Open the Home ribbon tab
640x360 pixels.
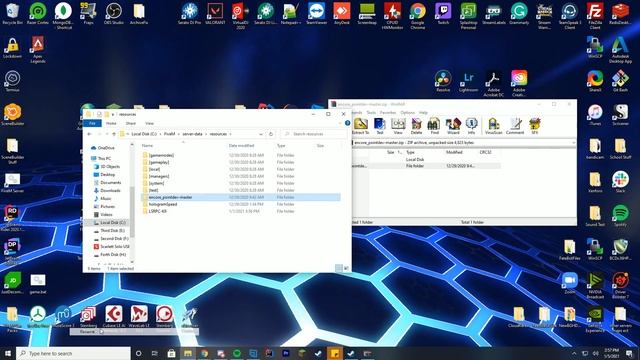pos(111,123)
